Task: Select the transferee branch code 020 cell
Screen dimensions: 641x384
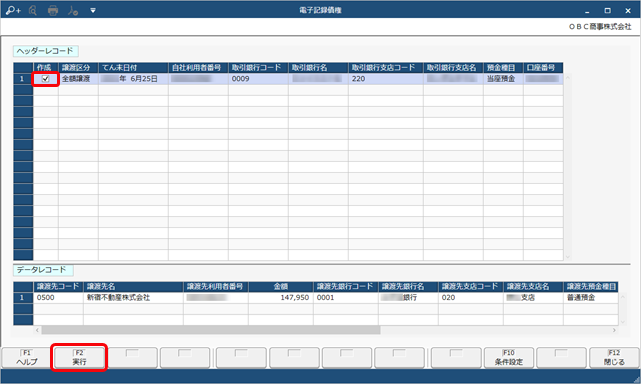Action: [x=471, y=298]
